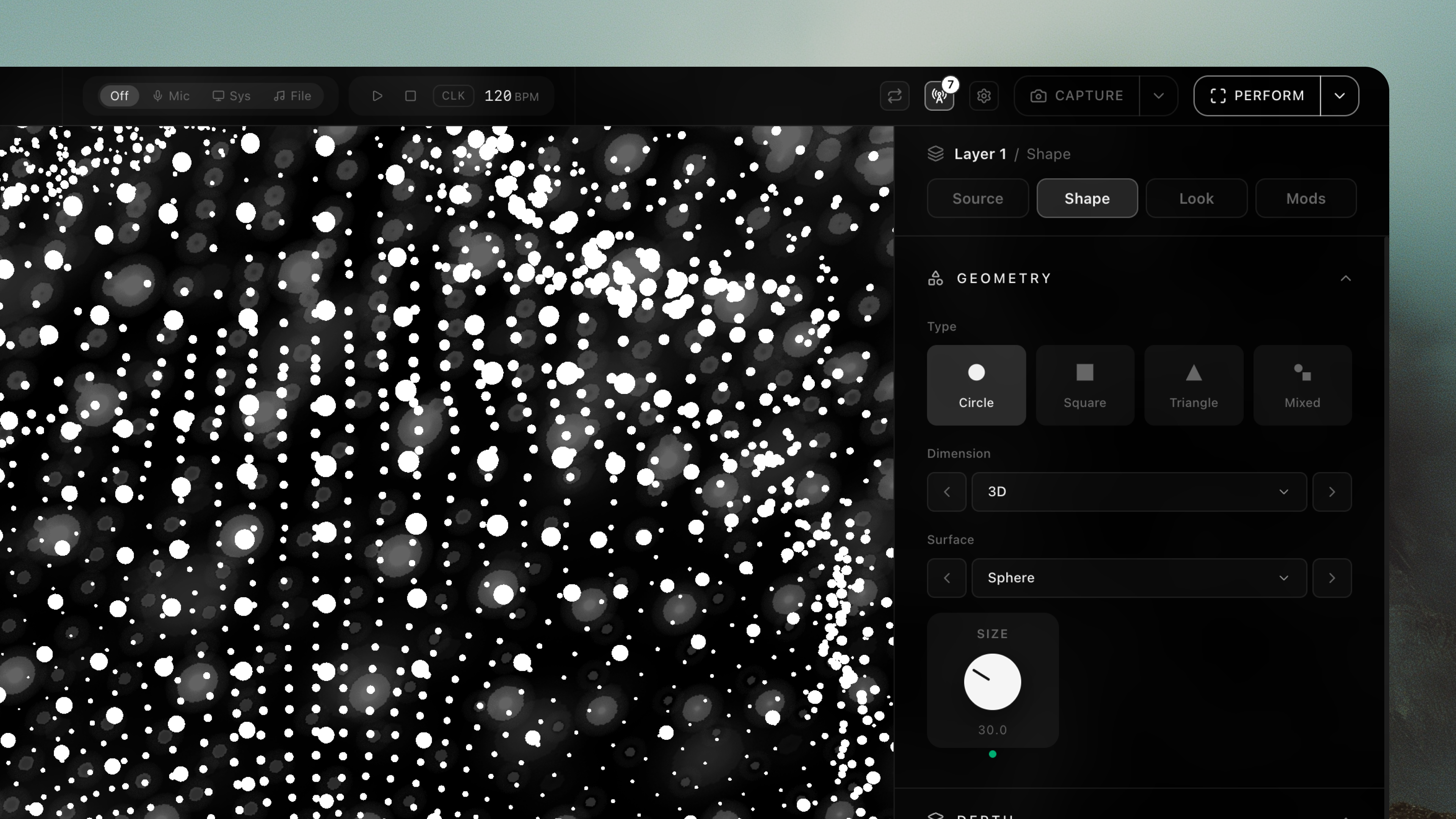Switch audio input to Sys
The image size is (1456, 819).
(232, 96)
